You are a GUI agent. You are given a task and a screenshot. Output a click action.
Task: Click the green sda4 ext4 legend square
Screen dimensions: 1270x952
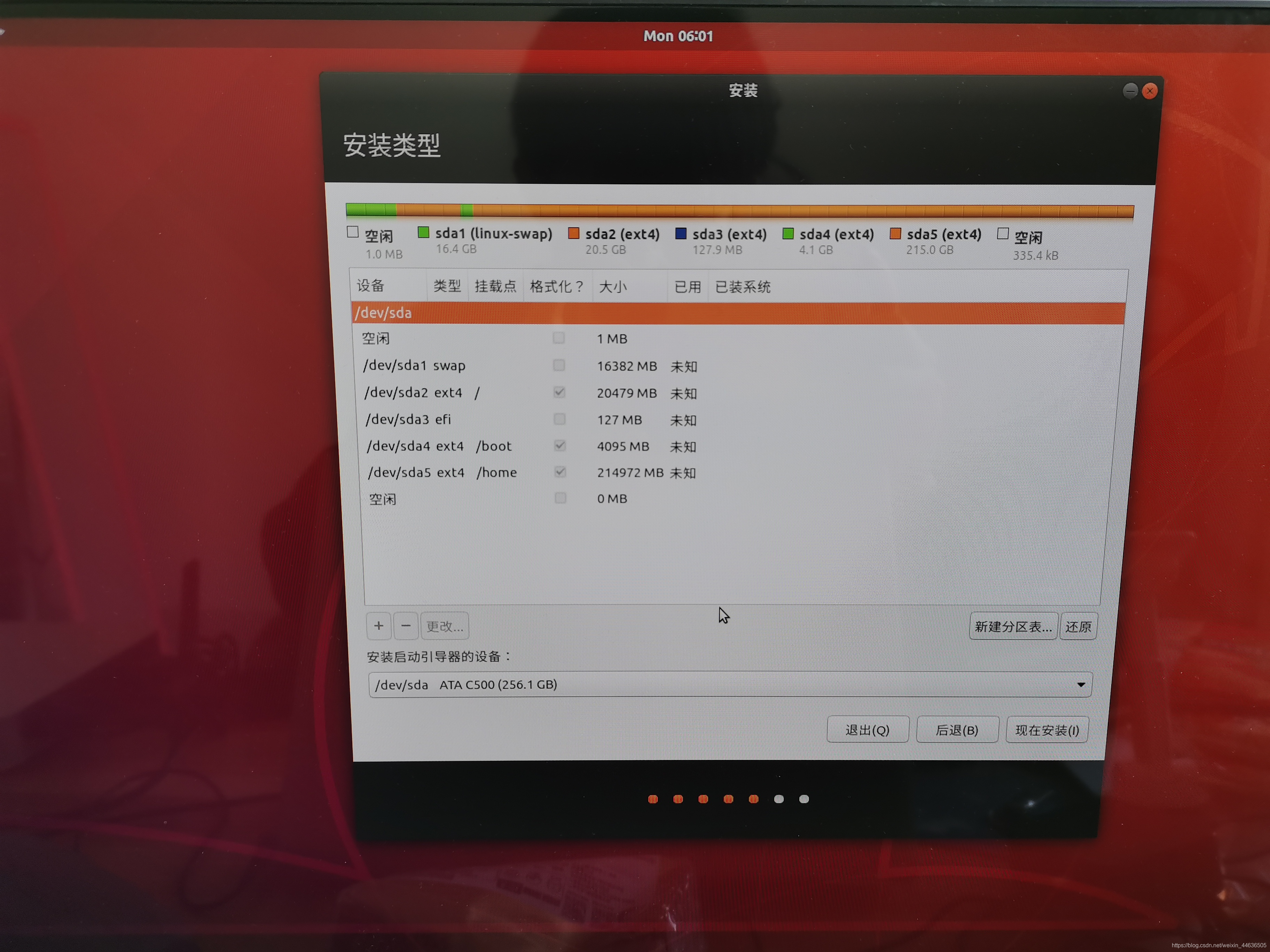pos(788,233)
